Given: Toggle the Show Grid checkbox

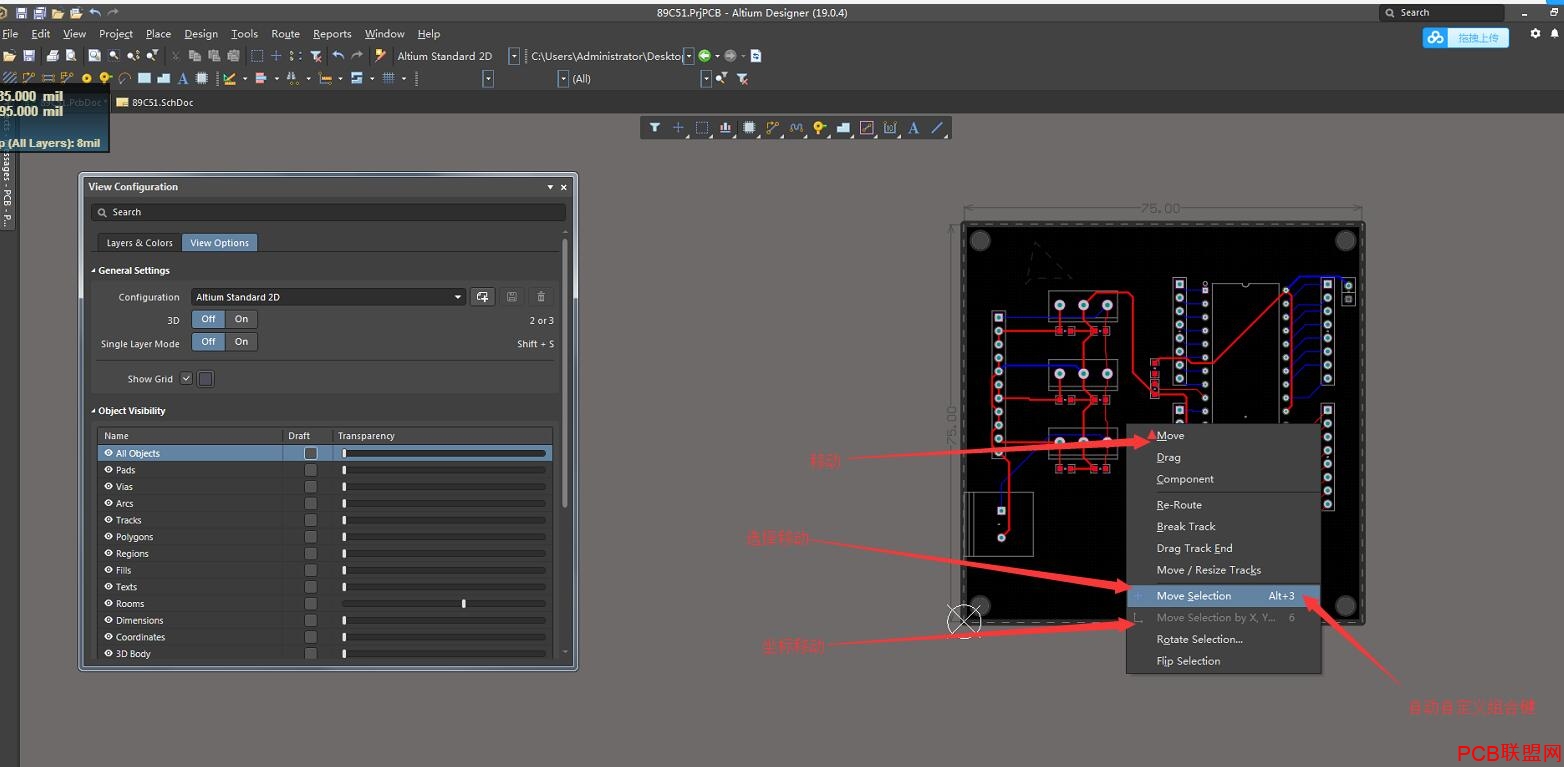Looking at the screenshot, I should [186, 379].
